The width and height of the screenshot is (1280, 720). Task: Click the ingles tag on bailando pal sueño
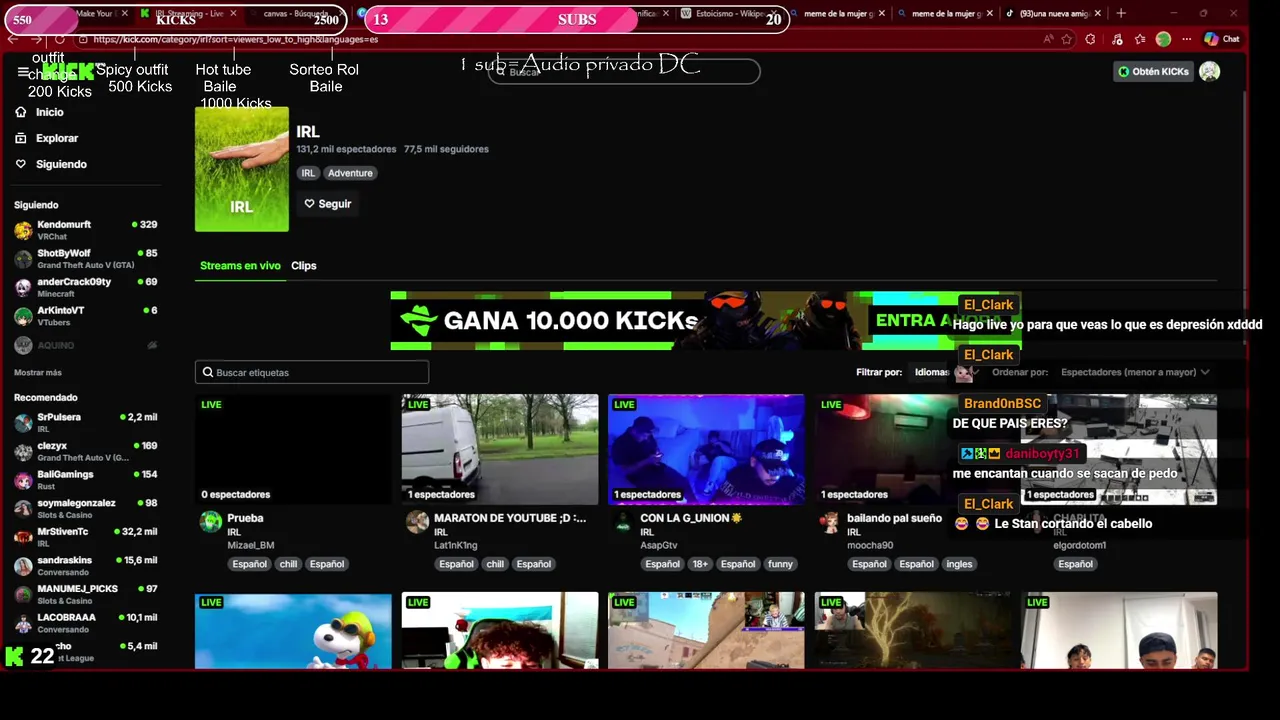coord(959,564)
